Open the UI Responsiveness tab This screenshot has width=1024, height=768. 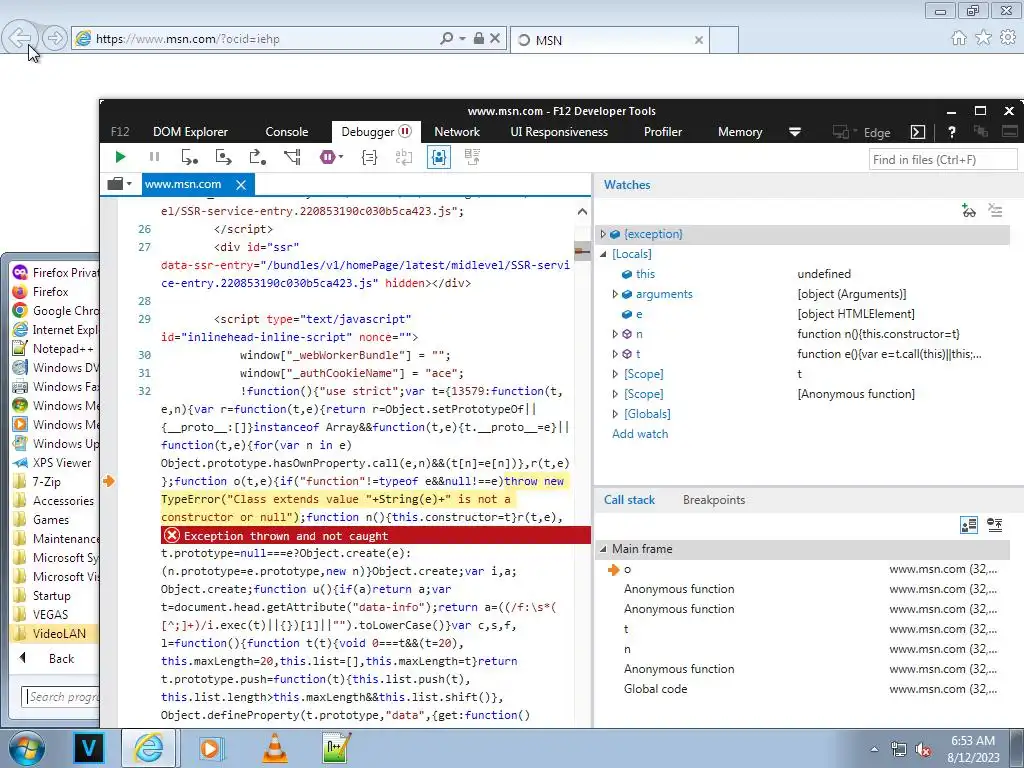pyautogui.click(x=559, y=132)
